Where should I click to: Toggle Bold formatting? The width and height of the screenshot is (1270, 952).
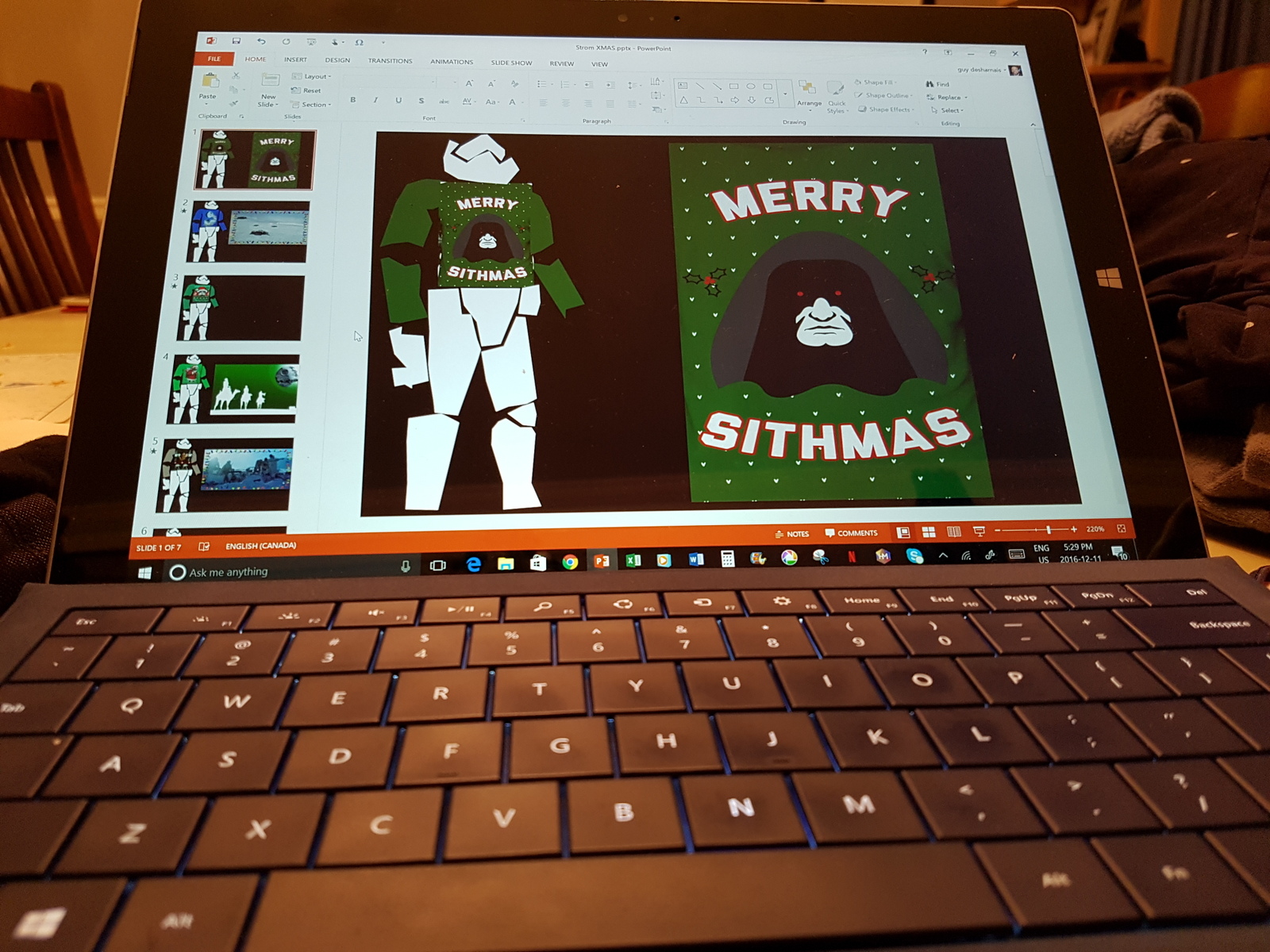[x=352, y=100]
